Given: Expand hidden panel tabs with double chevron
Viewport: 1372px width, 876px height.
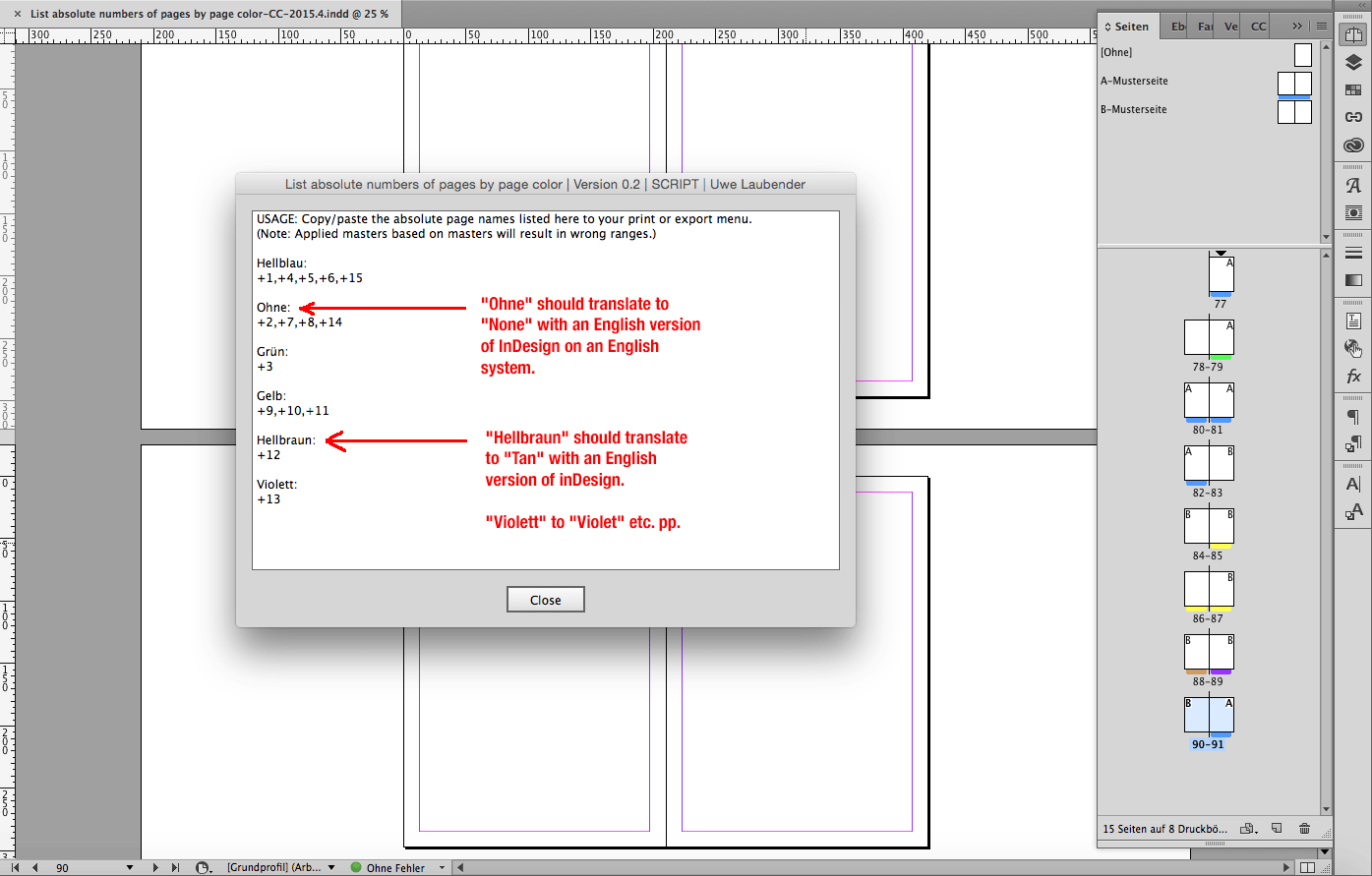Looking at the screenshot, I should coord(1297,27).
